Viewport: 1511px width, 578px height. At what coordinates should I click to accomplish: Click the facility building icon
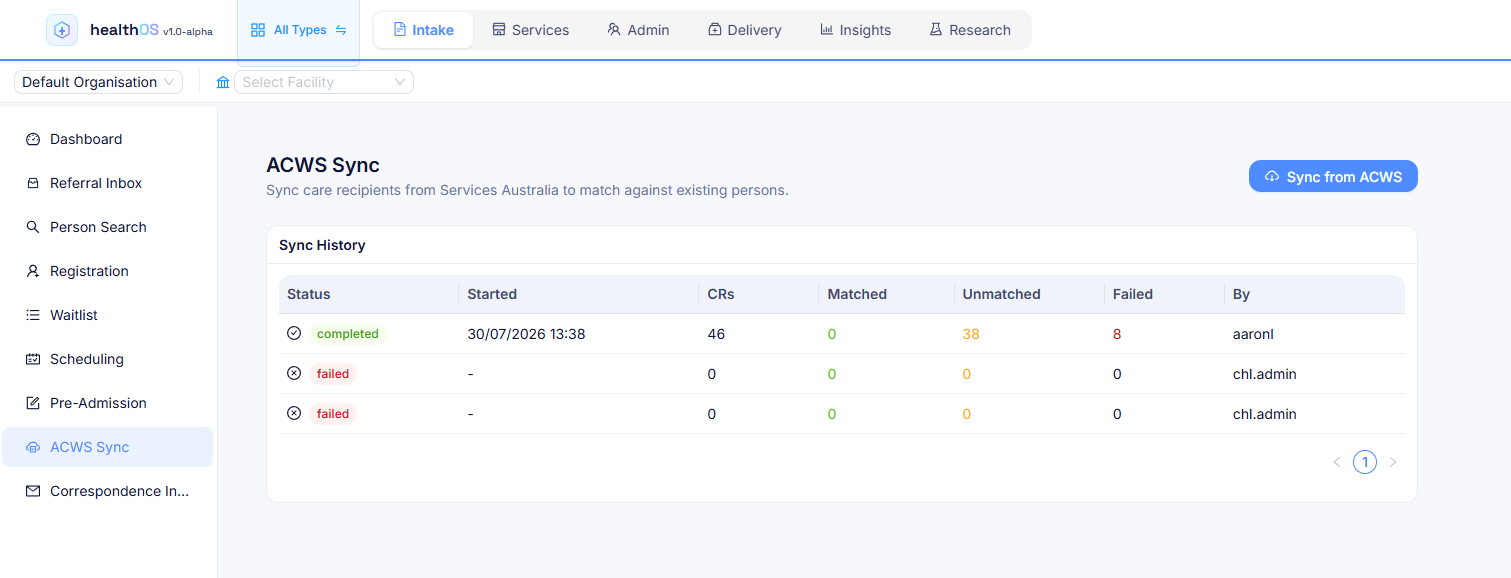[223, 82]
